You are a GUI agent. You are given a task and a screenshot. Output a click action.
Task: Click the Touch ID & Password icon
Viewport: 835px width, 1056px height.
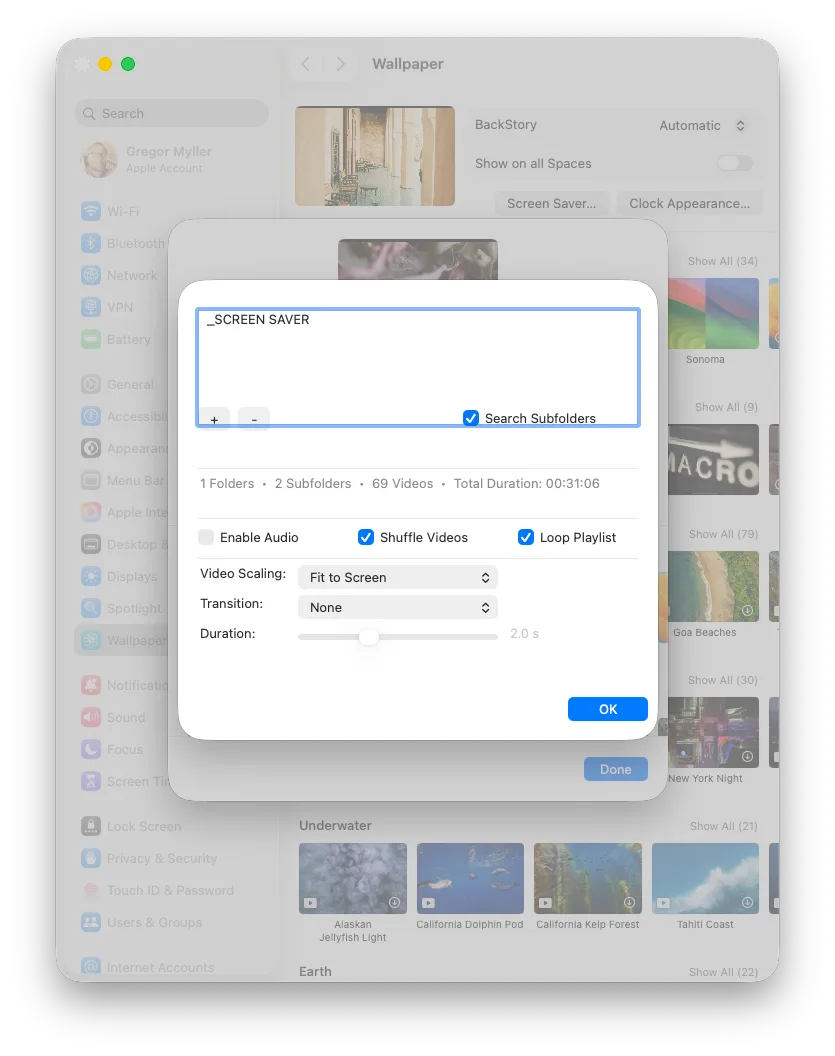tap(91, 890)
